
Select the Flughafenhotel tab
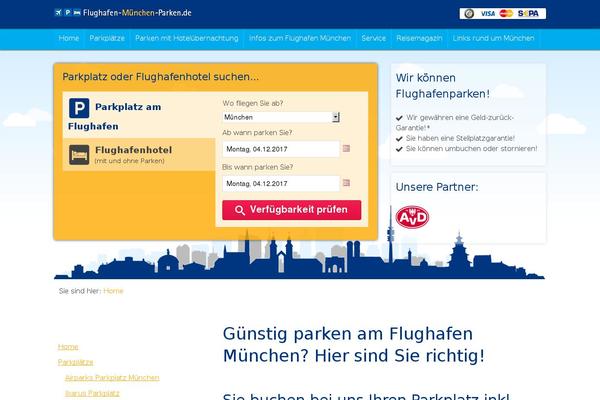tap(139, 154)
